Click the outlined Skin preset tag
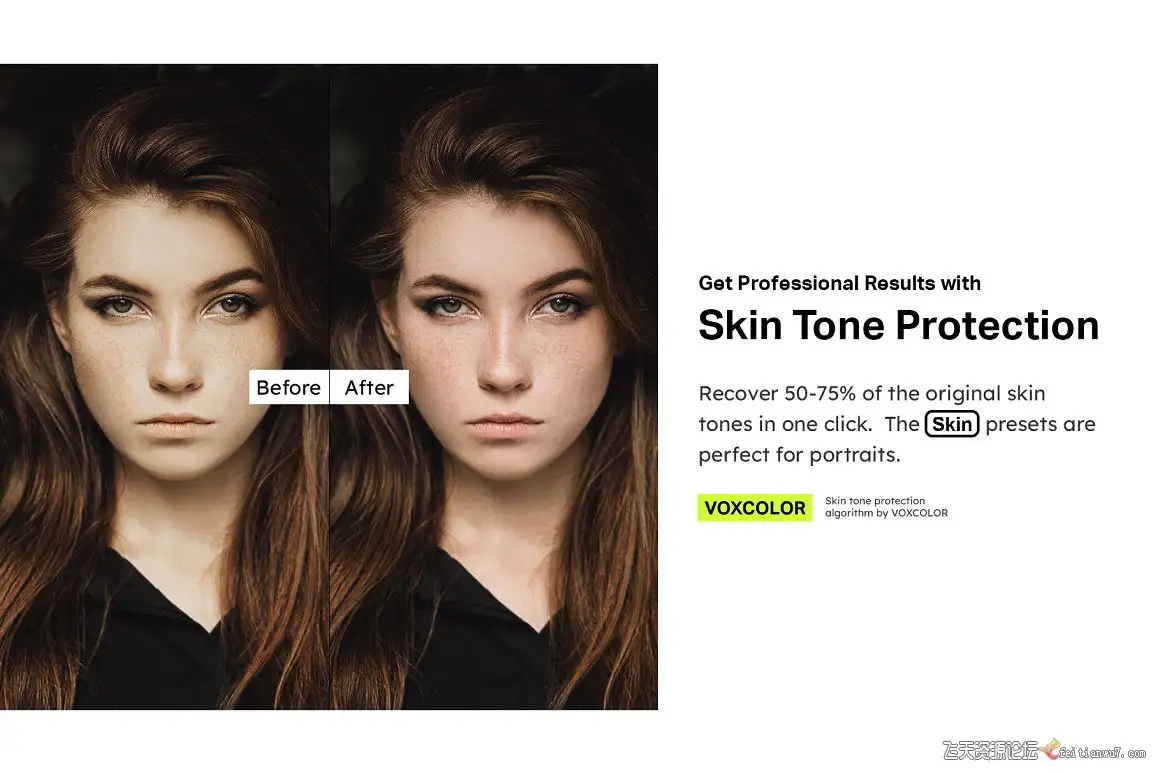1160x774 pixels. [x=952, y=424]
